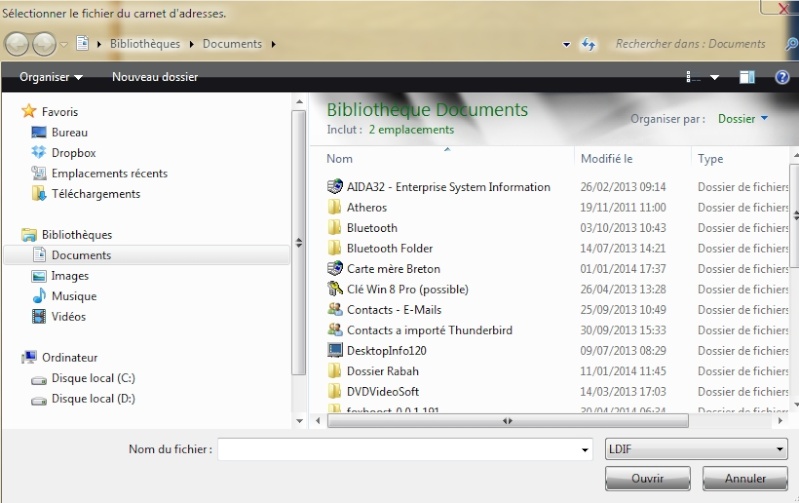Open the 2 emplacements link
Viewport: 799px width, 503px height.
411,129
